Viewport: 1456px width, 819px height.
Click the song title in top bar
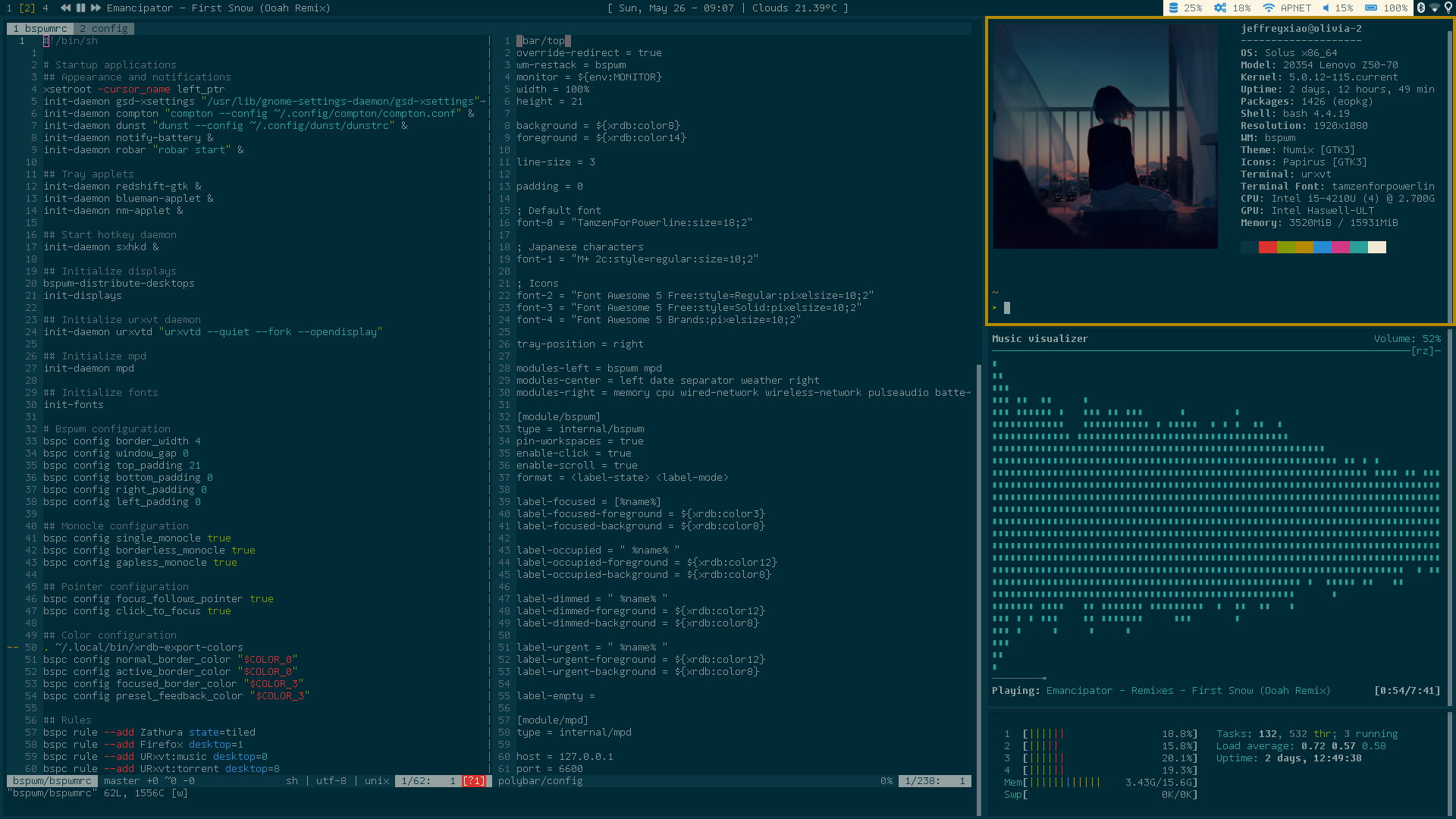pyautogui.click(x=218, y=8)
